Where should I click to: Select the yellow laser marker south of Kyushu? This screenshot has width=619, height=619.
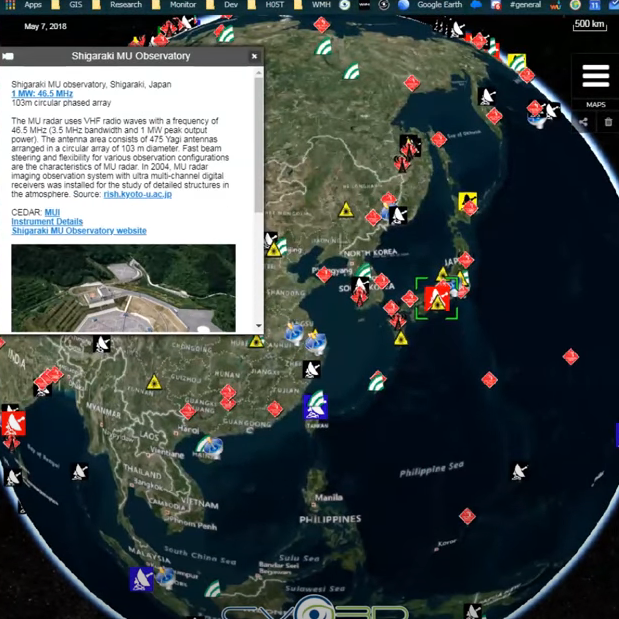click(401, 338)
